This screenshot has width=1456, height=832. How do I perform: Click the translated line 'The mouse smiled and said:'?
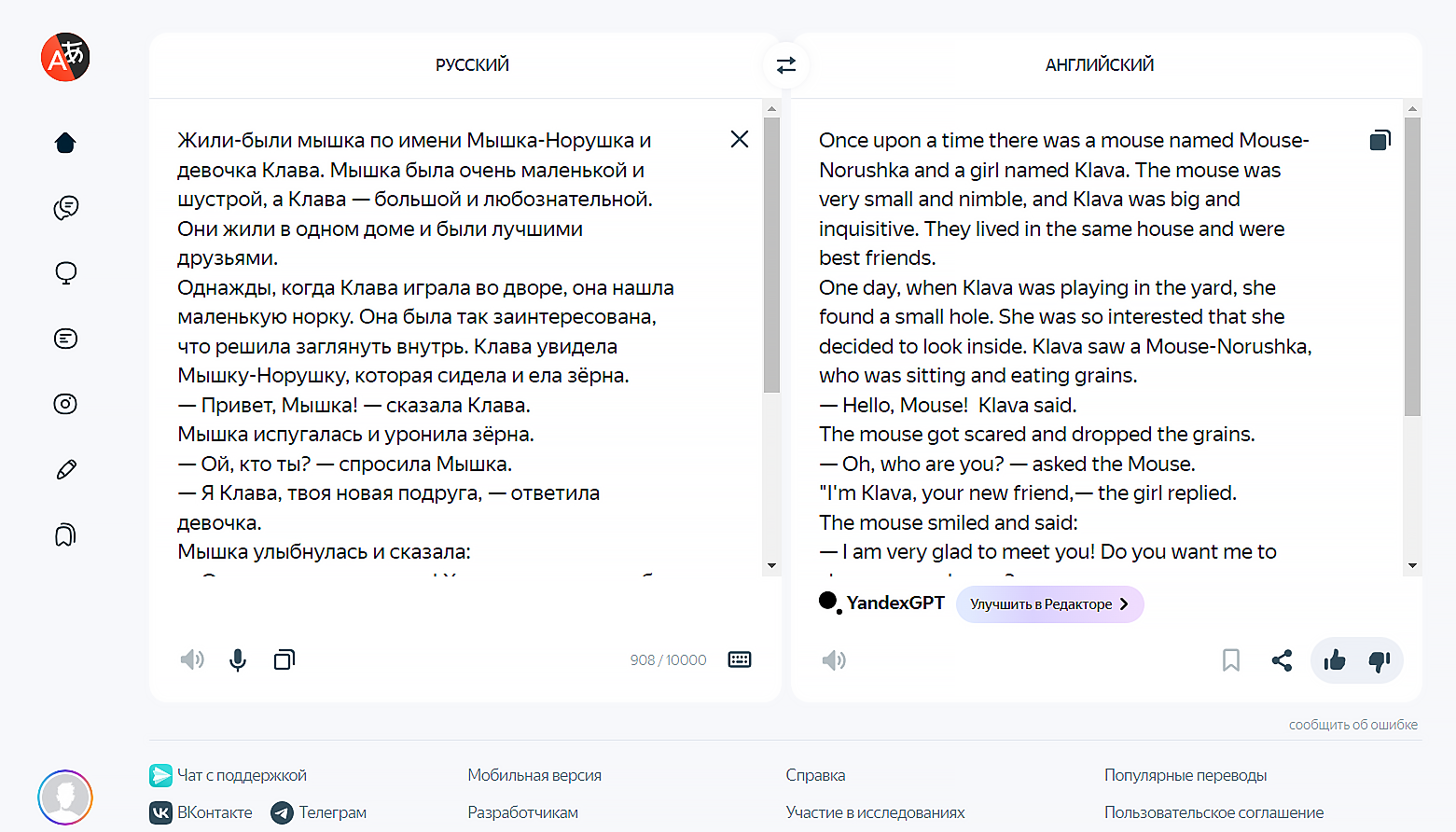tap(949, 522)
